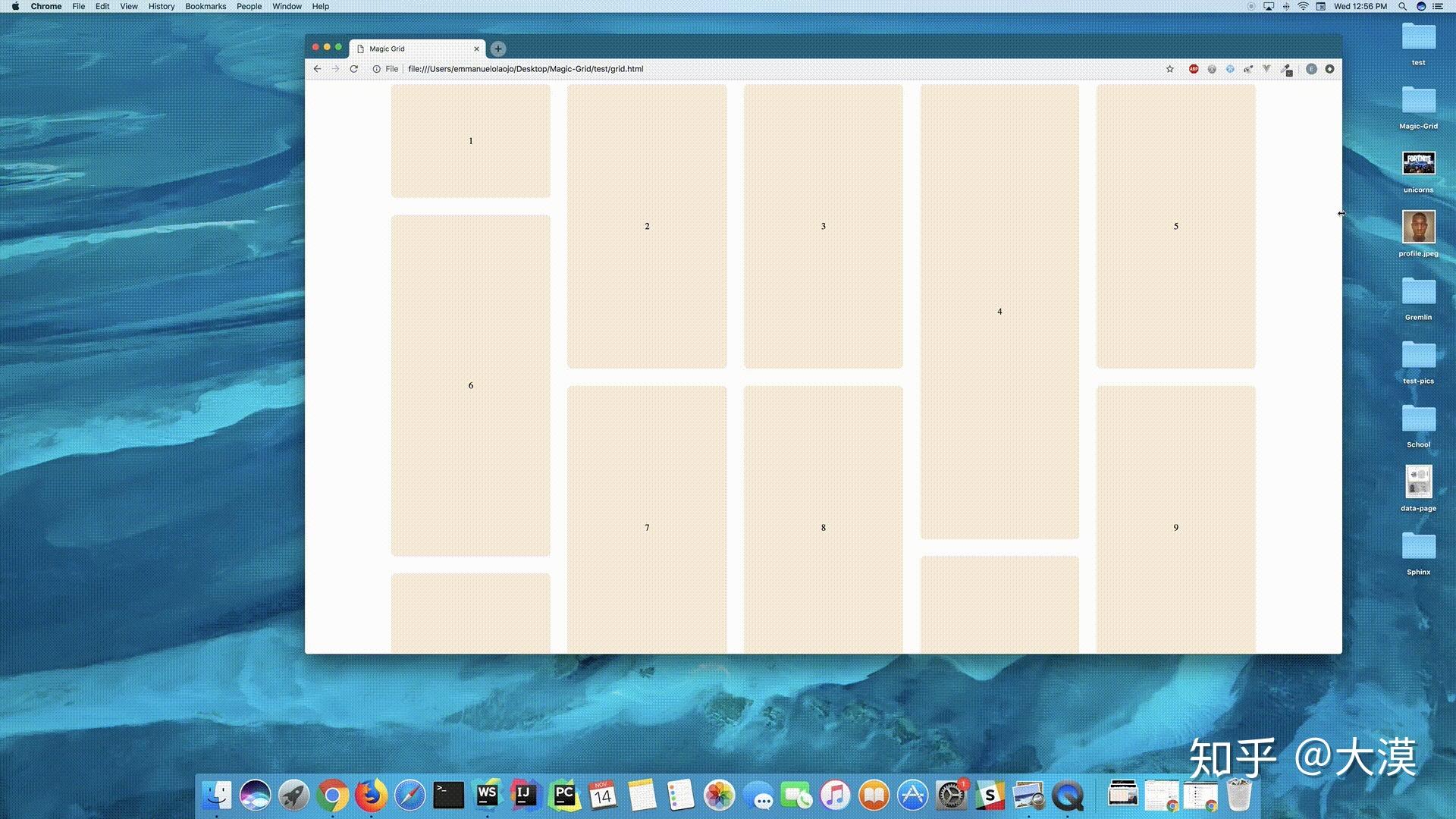Open the Bookmarks menu
This screenshot has height=819, width=1456.
(206, 6)
